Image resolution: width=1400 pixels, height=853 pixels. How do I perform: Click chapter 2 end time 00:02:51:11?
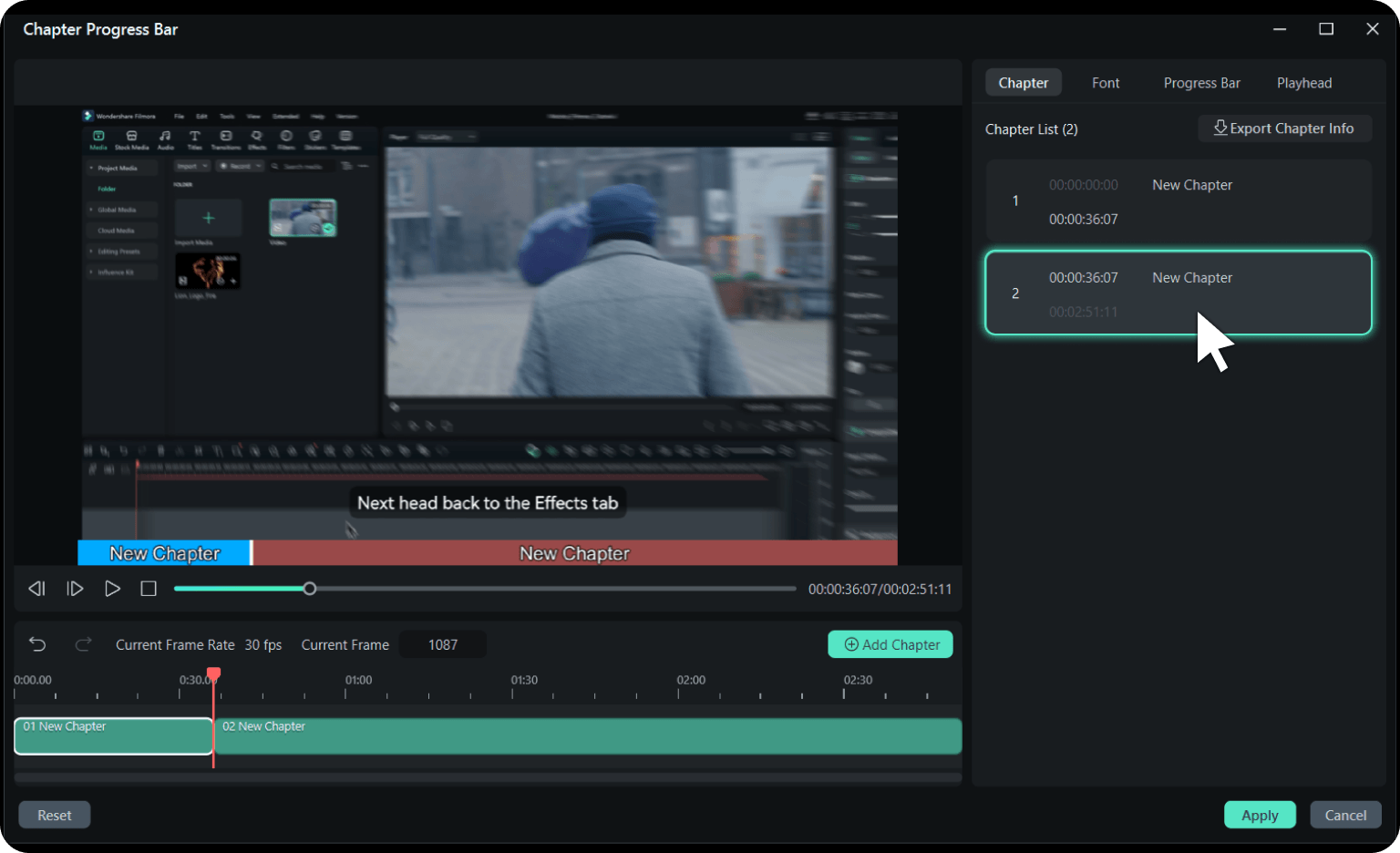pos(1083,312)
